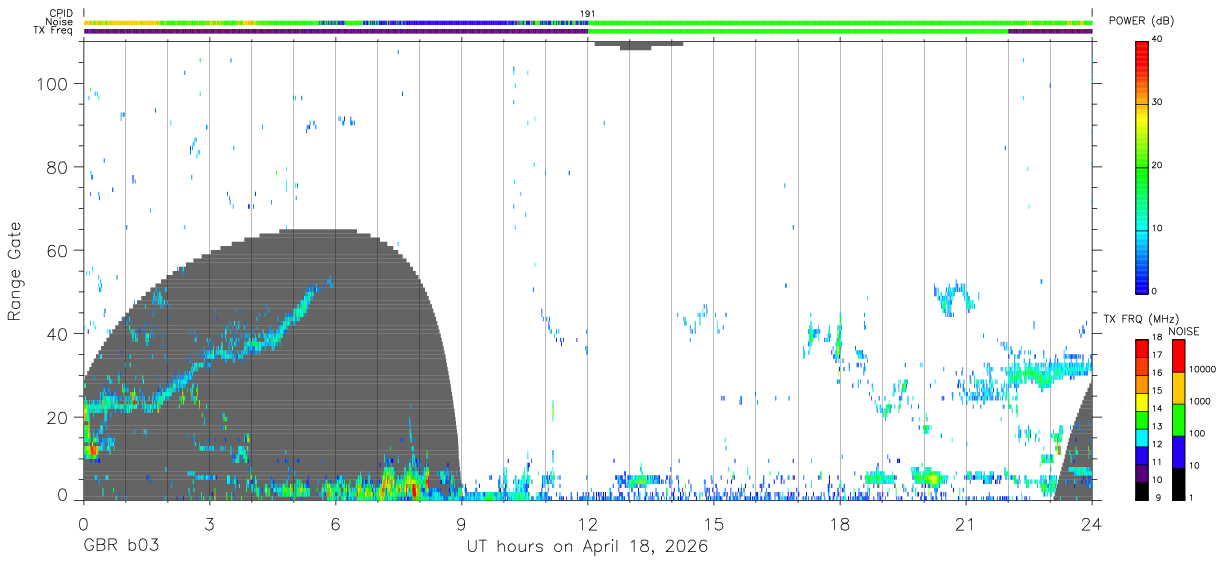This screenshot has width=1228, height=567.
Task: Click the x-axis tick label '21'
Action: [x=966, y=524]
